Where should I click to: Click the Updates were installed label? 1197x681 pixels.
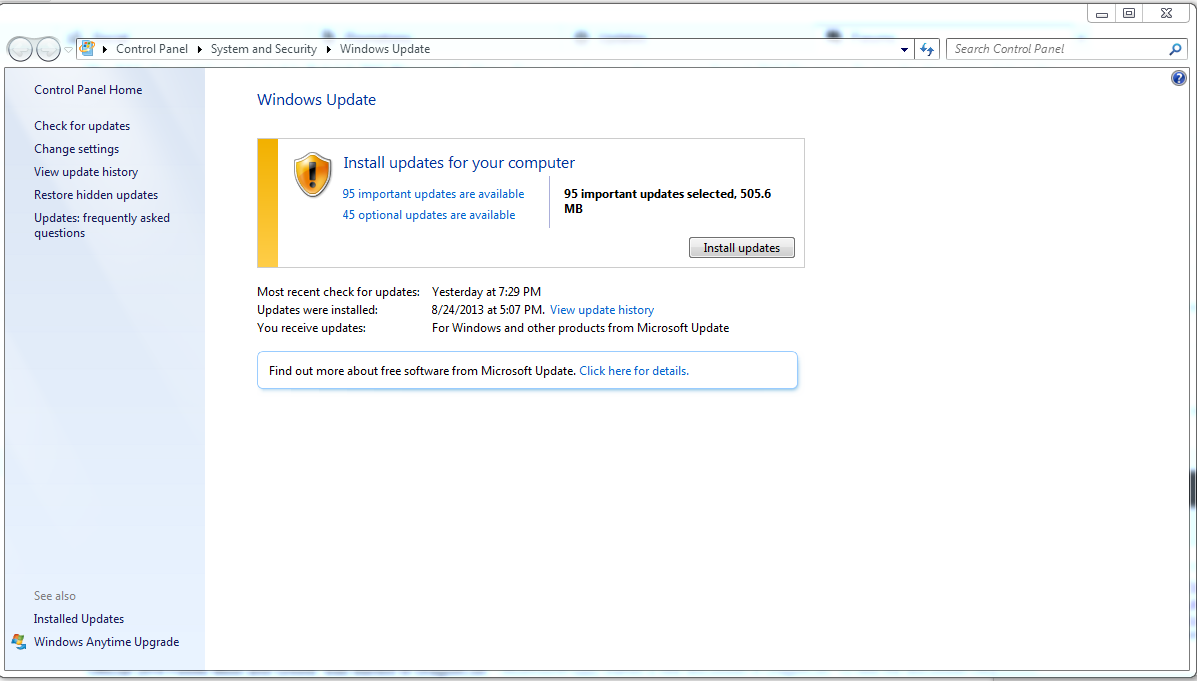(318, 310)
